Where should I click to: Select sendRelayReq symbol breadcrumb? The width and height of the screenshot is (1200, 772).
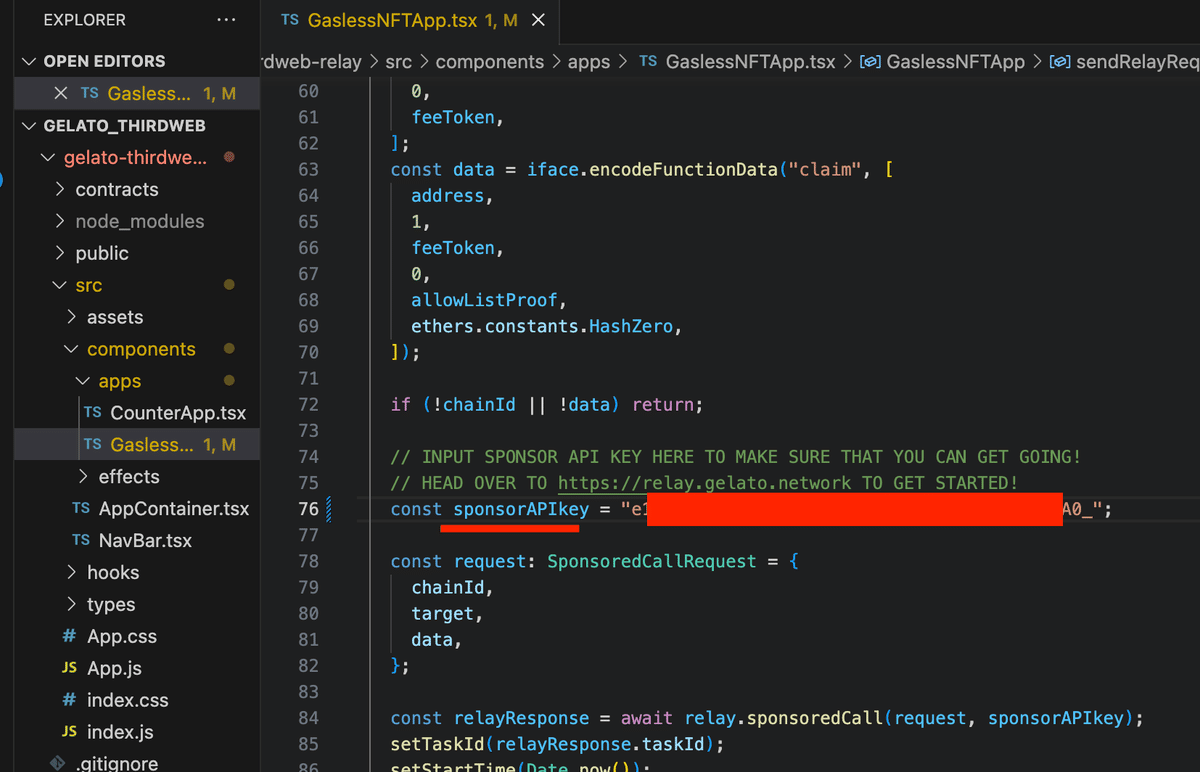[x=1137, y=62]
